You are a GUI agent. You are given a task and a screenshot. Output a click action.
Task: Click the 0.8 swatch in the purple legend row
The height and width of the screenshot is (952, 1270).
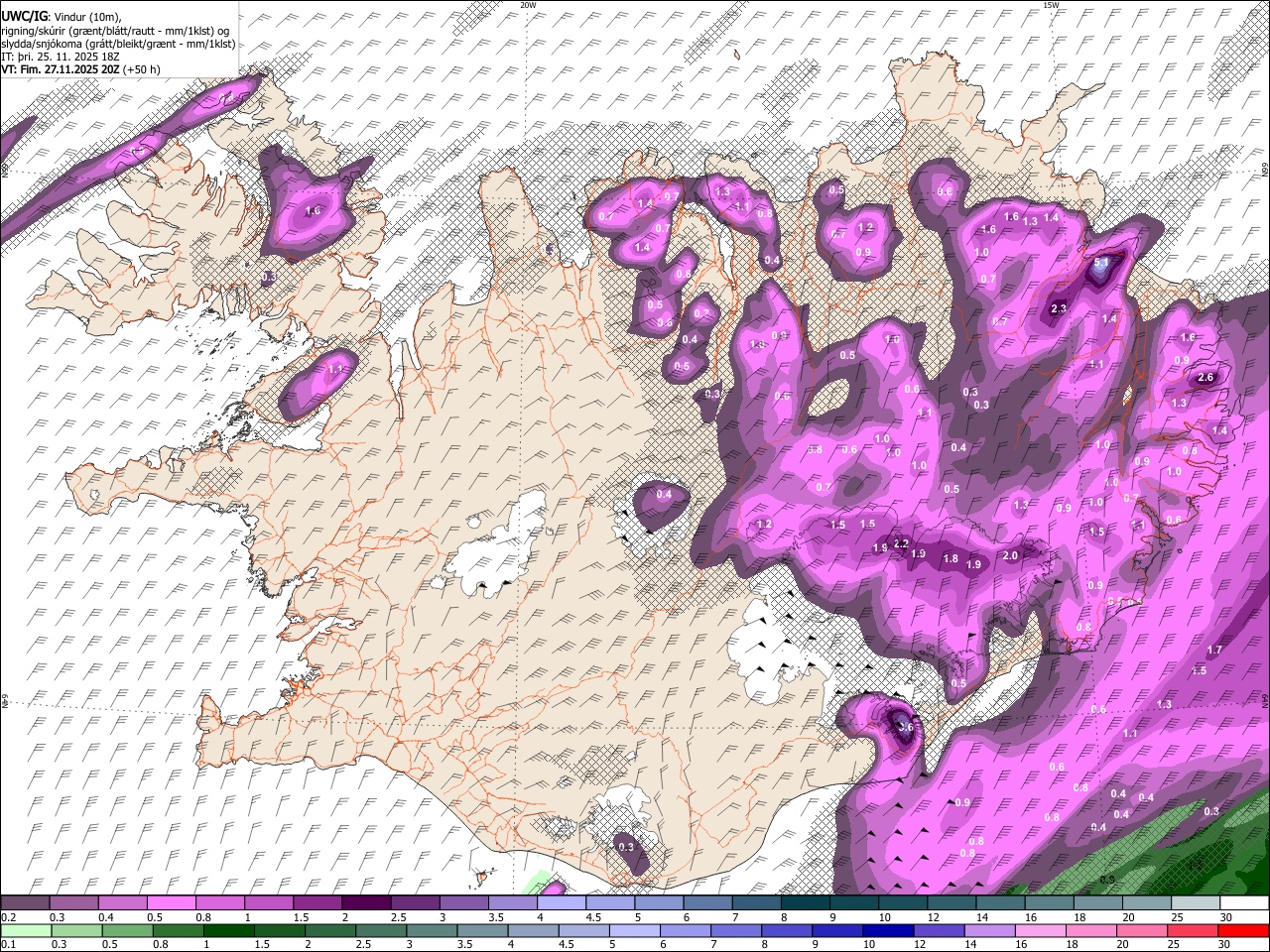(219, 903)
